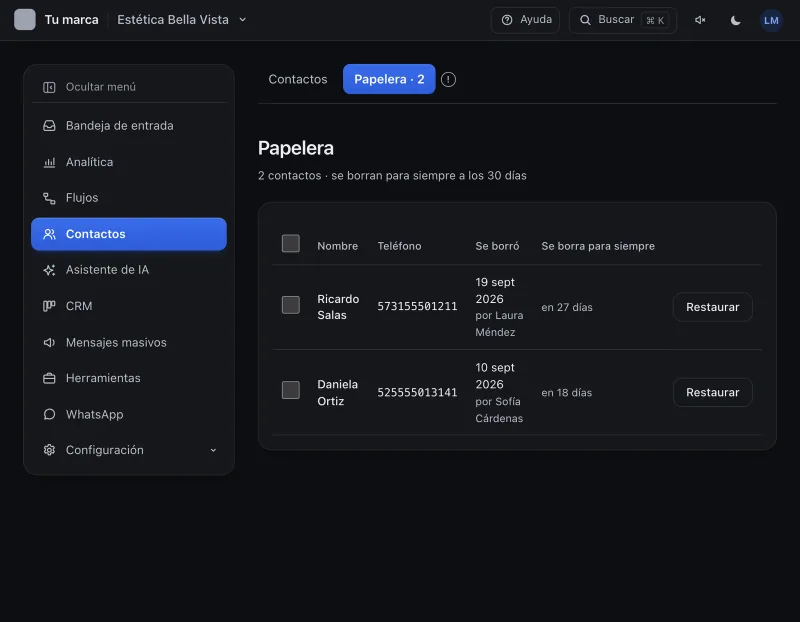
Task: Open Bandeja de entrada inbox icon
Action: [x=49, y=126]
